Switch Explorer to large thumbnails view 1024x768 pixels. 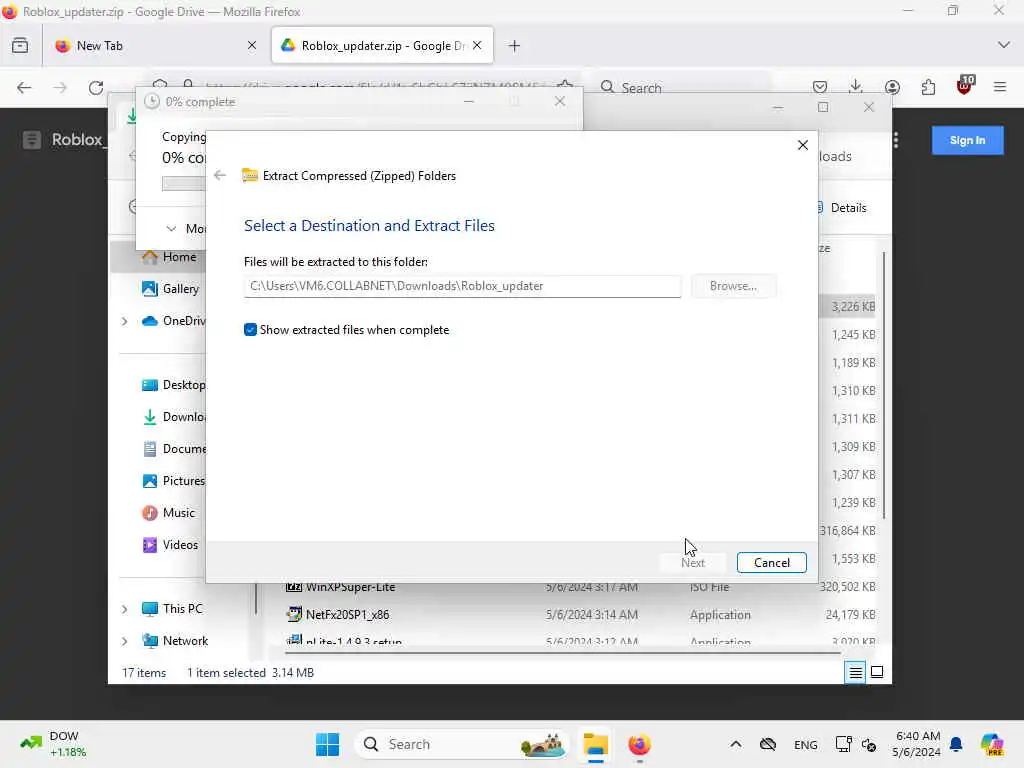click(x=877, y=672)
